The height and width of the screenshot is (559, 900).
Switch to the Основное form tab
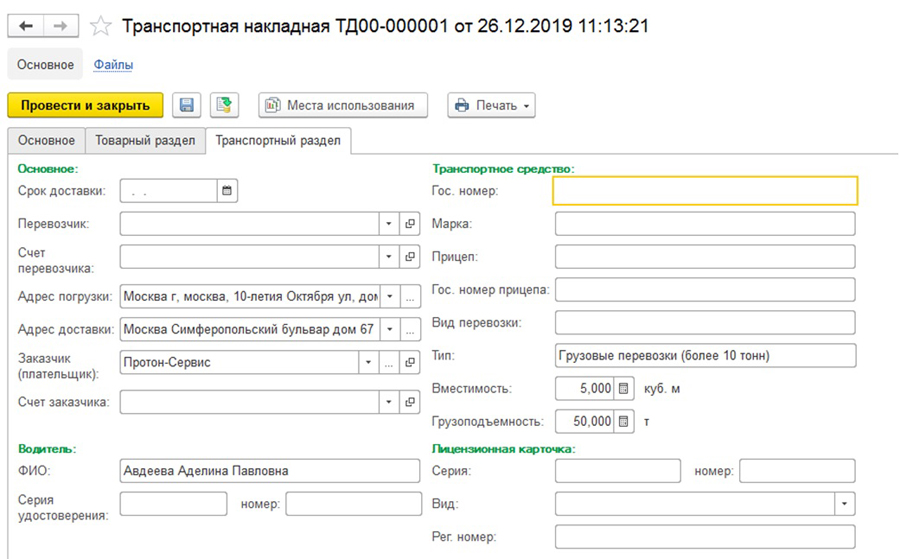point(46,141)
